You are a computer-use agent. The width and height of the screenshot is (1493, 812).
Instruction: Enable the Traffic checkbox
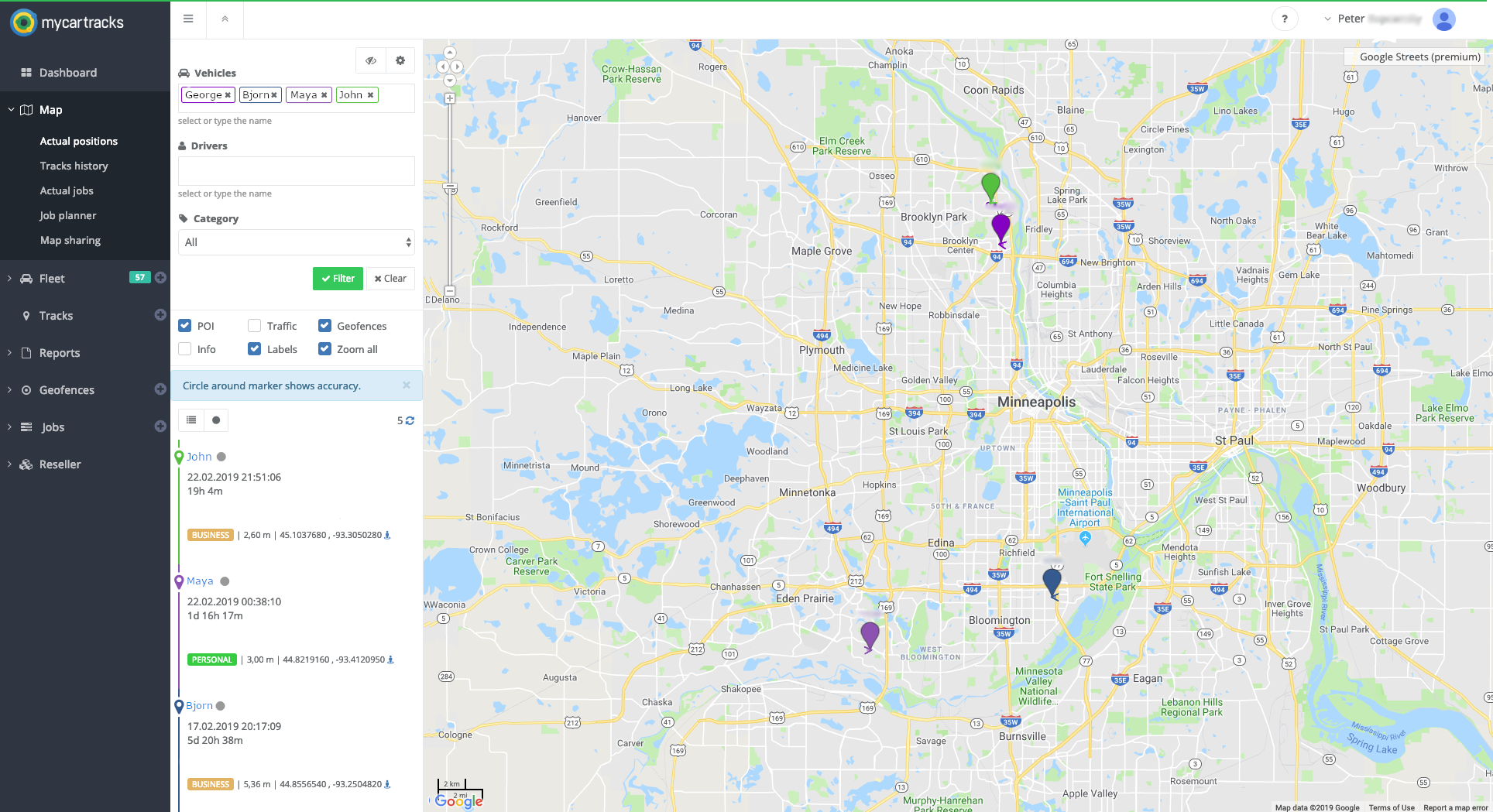point(255,326)
